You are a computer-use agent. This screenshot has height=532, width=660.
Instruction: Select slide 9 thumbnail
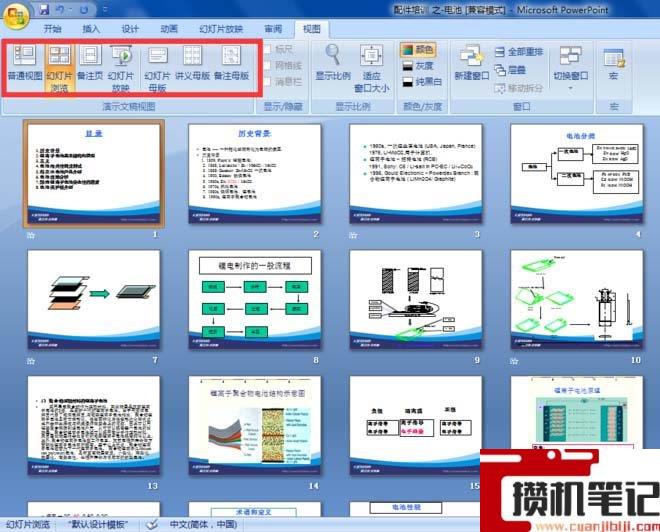415,299
